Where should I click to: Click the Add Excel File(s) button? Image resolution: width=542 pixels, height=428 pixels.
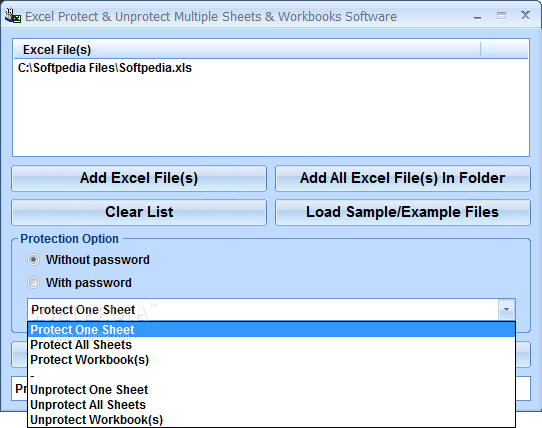click(139, 178)
